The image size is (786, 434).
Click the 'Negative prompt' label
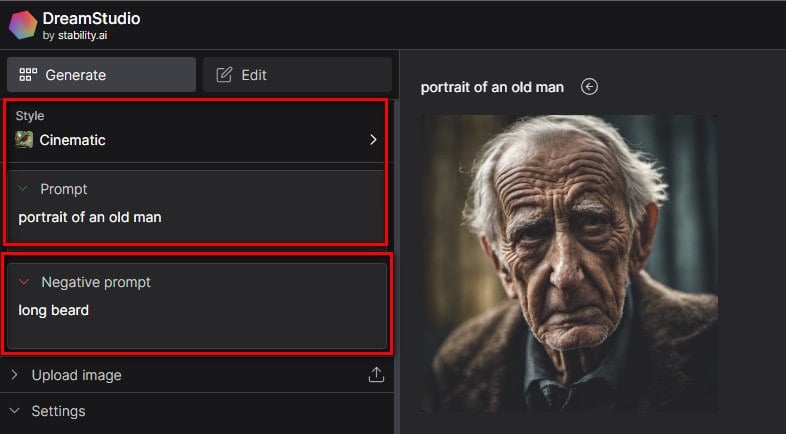96,282
